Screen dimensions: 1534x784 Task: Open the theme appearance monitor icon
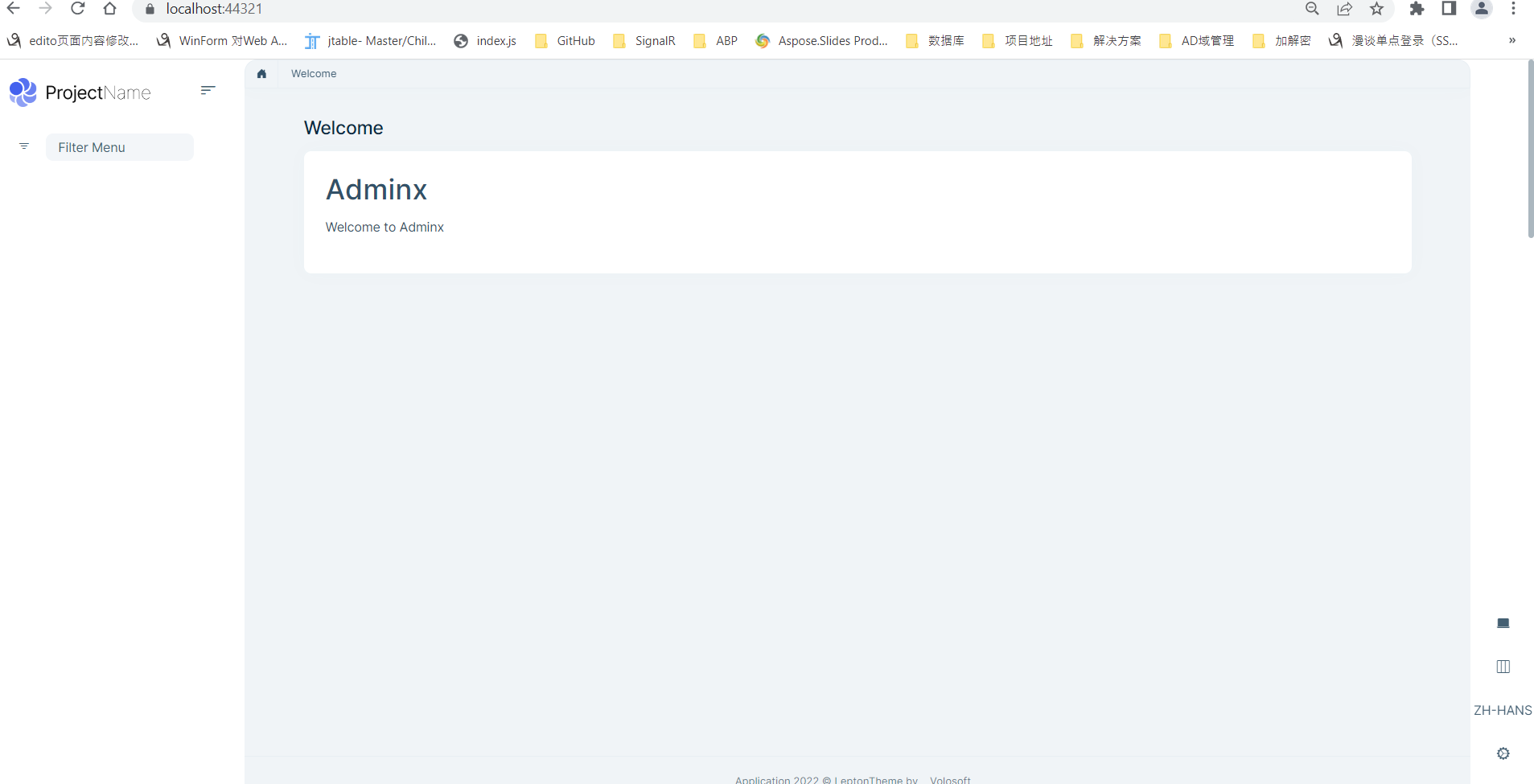pos(1503,623)
